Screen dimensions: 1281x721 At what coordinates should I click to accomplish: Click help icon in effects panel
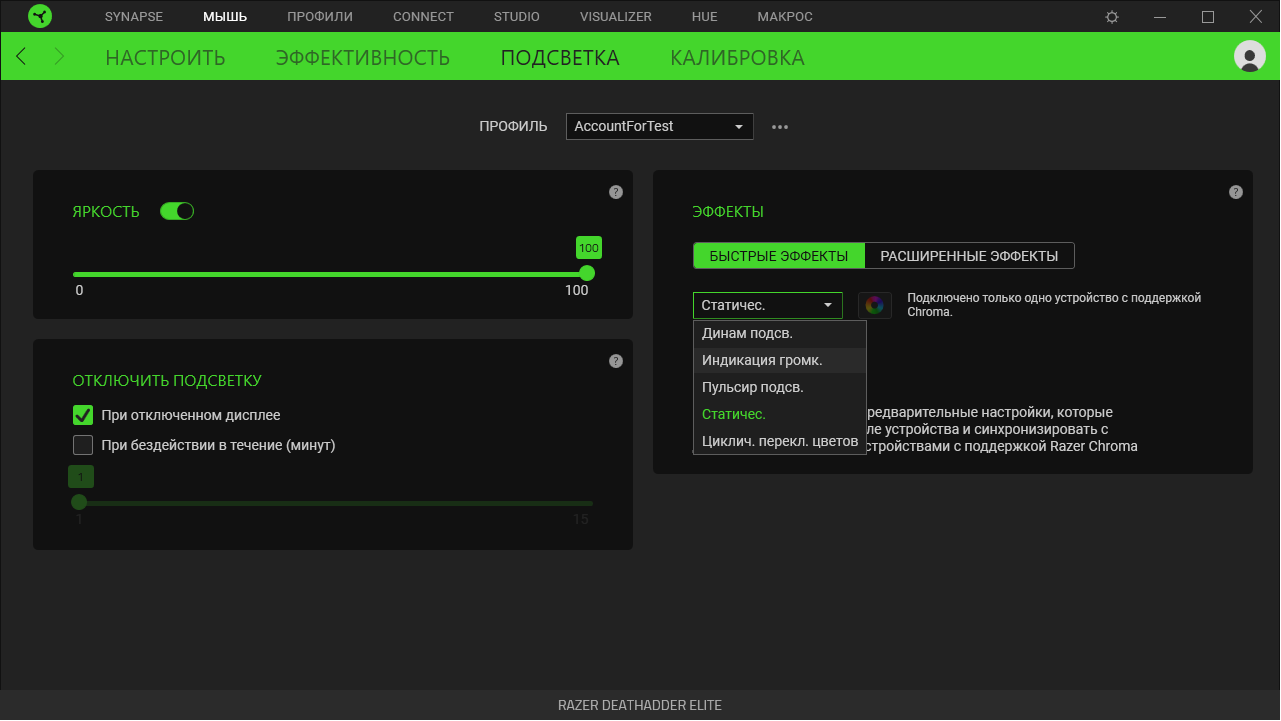1236,192
